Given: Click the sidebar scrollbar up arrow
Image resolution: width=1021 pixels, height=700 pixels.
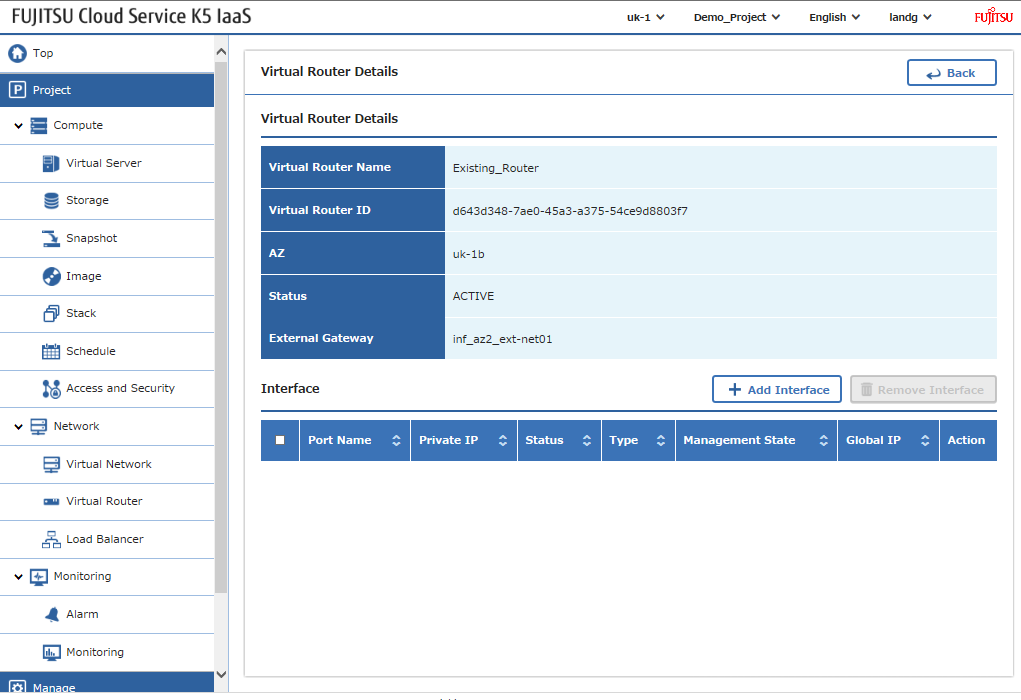Looking at the screenshot, I should [221, 51].
